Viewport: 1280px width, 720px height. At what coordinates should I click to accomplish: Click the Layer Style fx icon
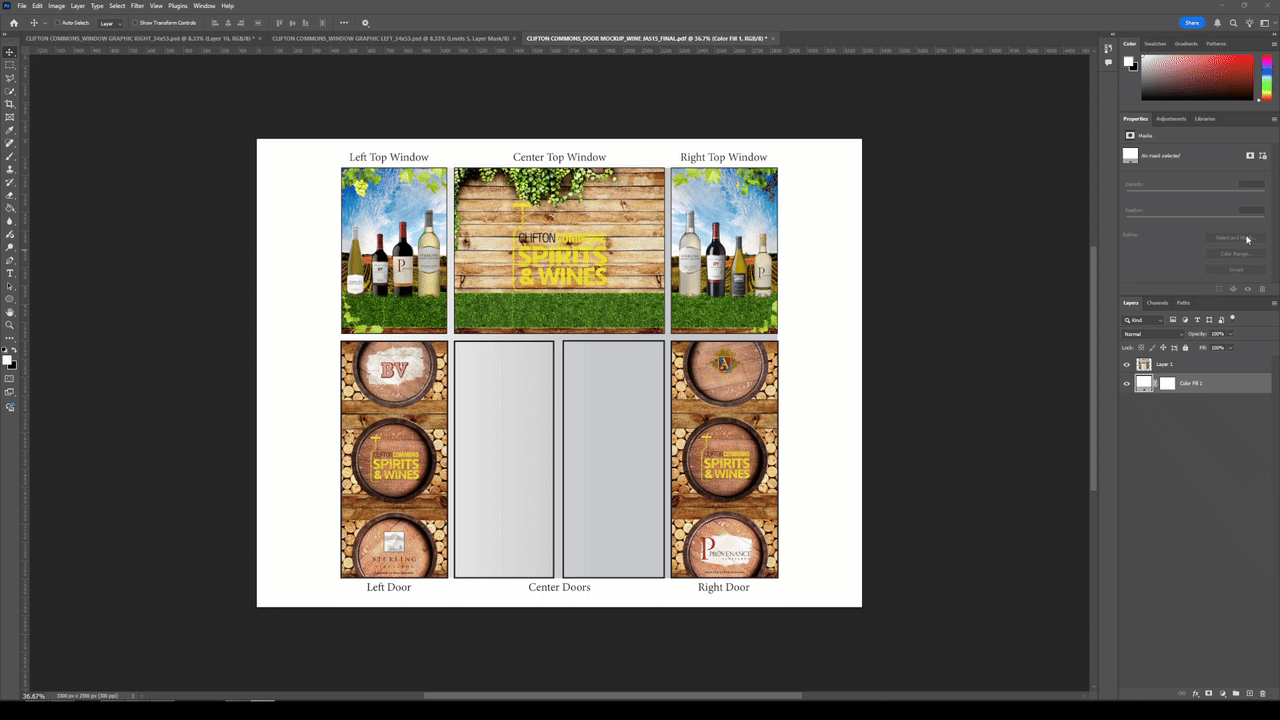(x=1195, y=693)
